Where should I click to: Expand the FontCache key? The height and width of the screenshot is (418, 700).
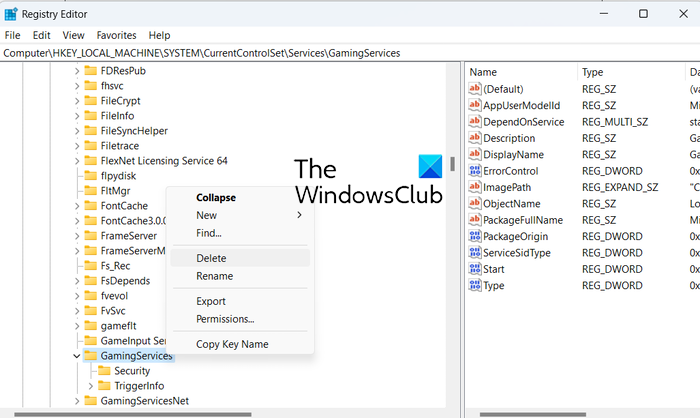point(77,206)
